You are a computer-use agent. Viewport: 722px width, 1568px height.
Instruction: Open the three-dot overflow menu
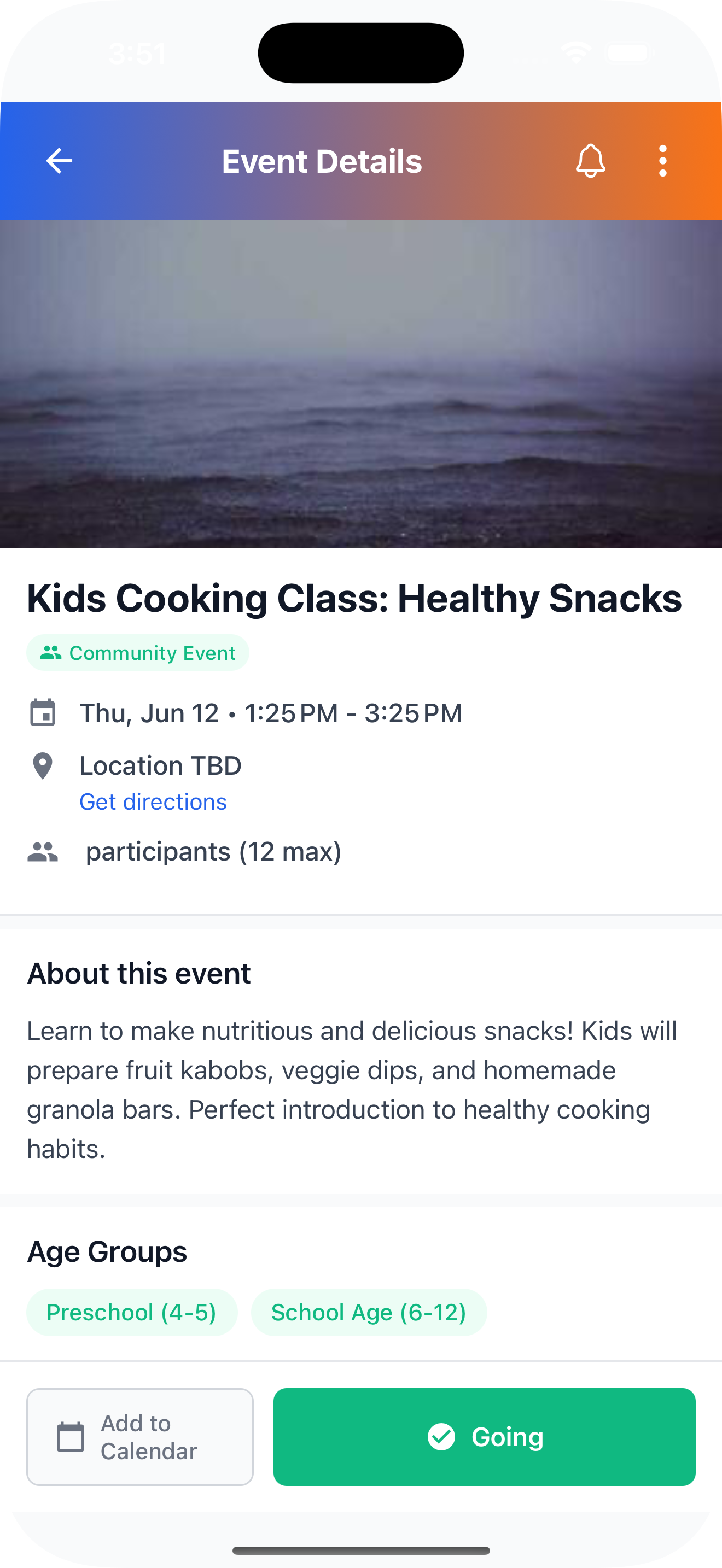[662, 161]
